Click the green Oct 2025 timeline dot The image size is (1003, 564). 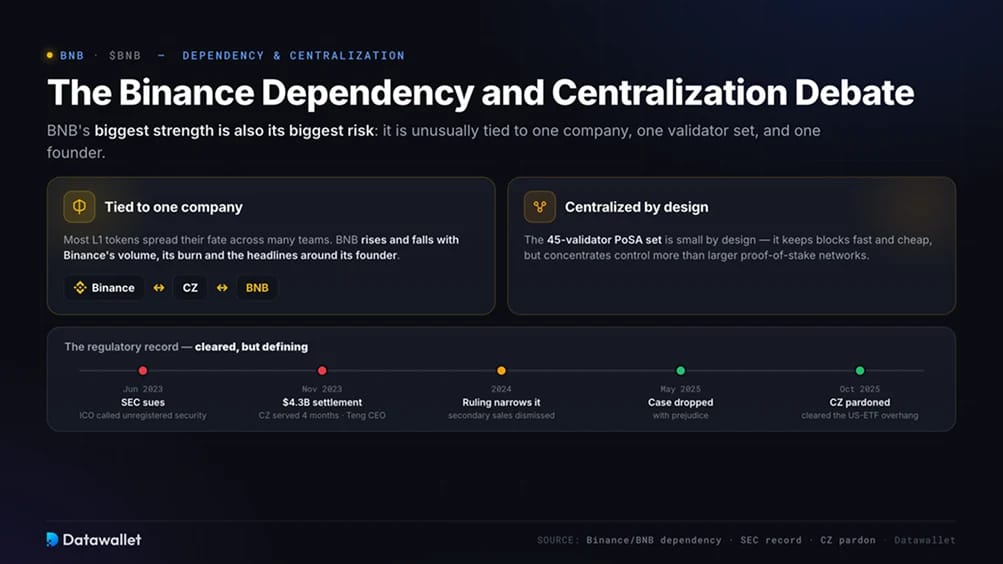click(x=860, y=371)
